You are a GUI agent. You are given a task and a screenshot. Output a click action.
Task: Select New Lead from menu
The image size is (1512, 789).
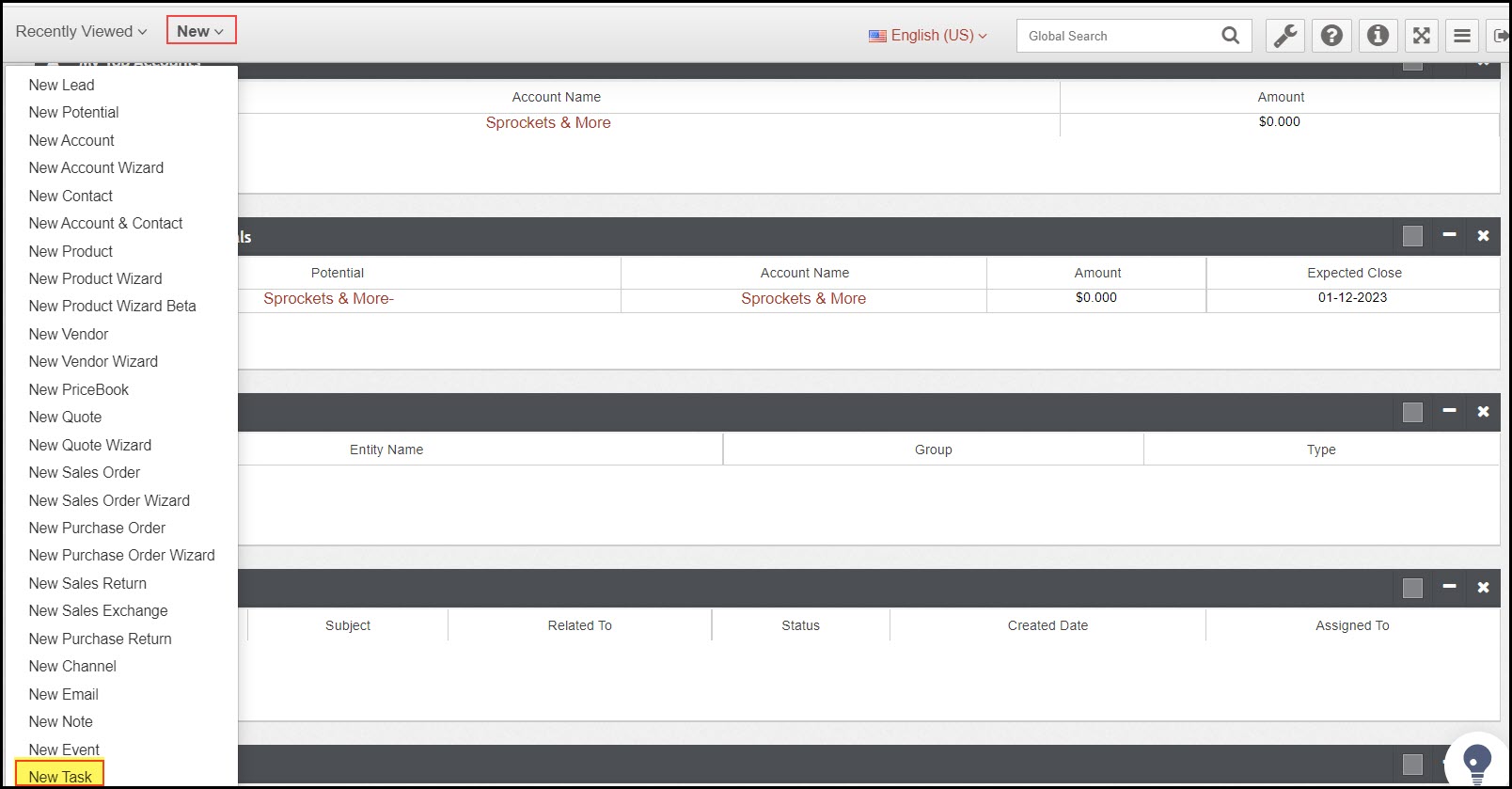click(x=61, y=85)
